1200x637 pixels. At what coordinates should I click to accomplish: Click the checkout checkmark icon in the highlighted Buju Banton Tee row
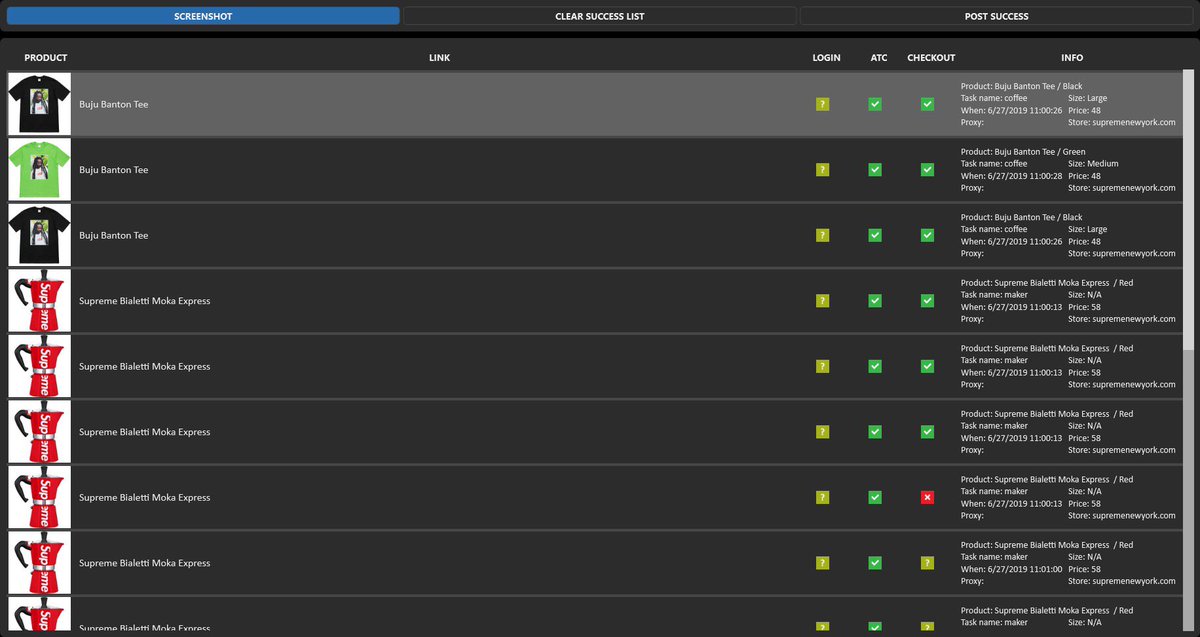(x=927, y=104)
